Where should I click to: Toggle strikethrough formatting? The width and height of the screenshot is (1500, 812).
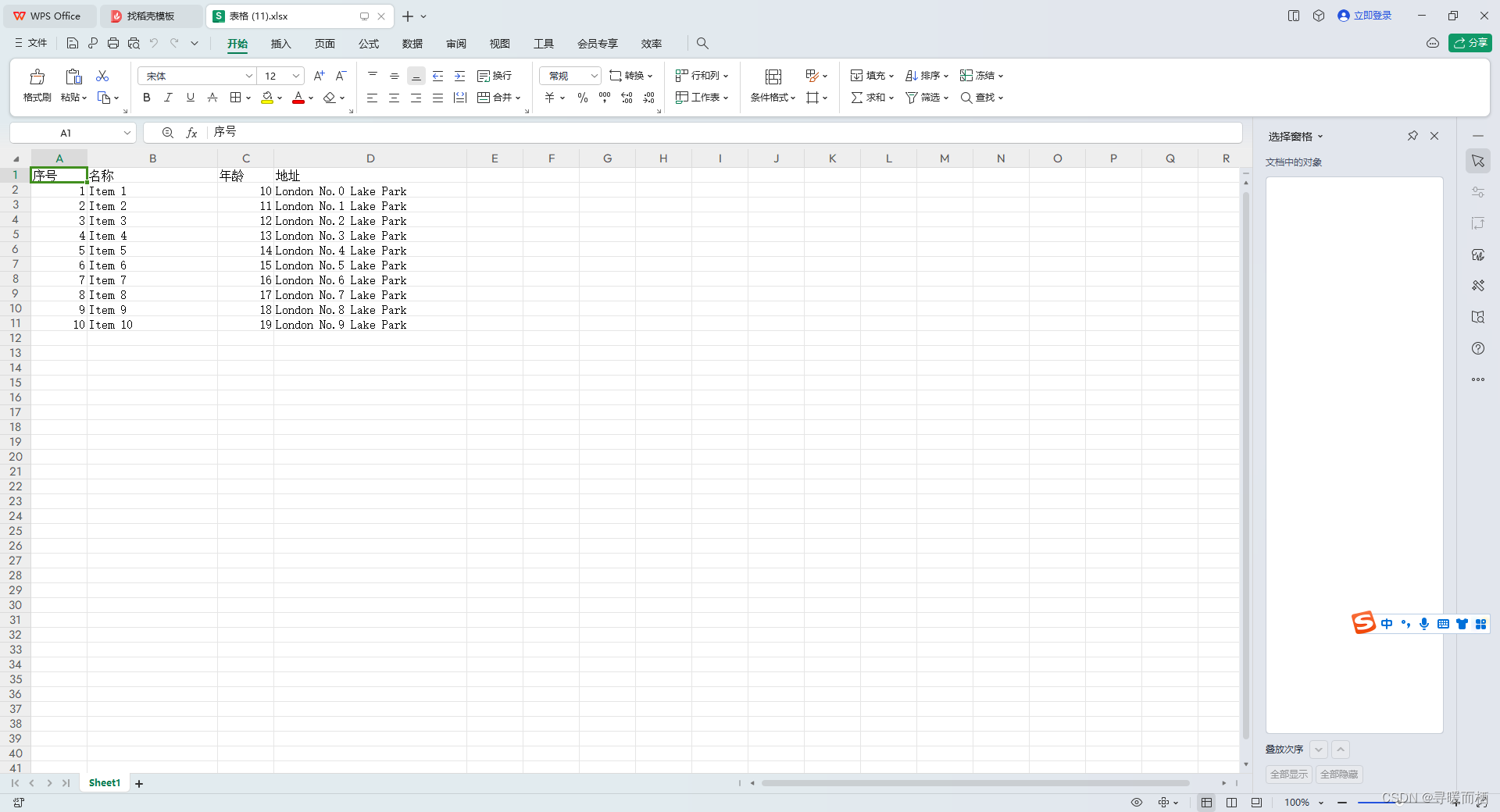pyautogui.click(x=212, y=98)
